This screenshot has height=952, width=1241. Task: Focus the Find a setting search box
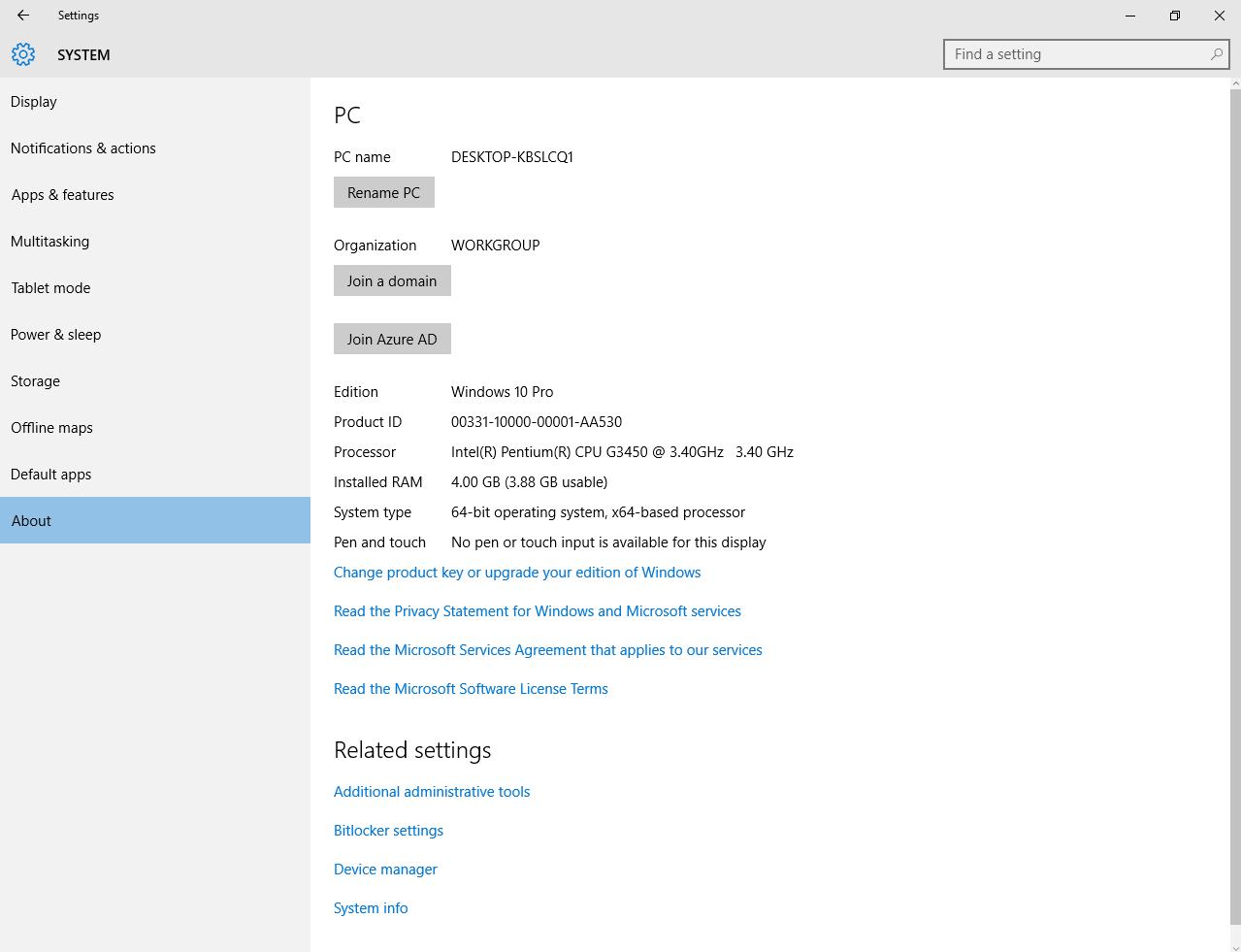pos(1086,54)
